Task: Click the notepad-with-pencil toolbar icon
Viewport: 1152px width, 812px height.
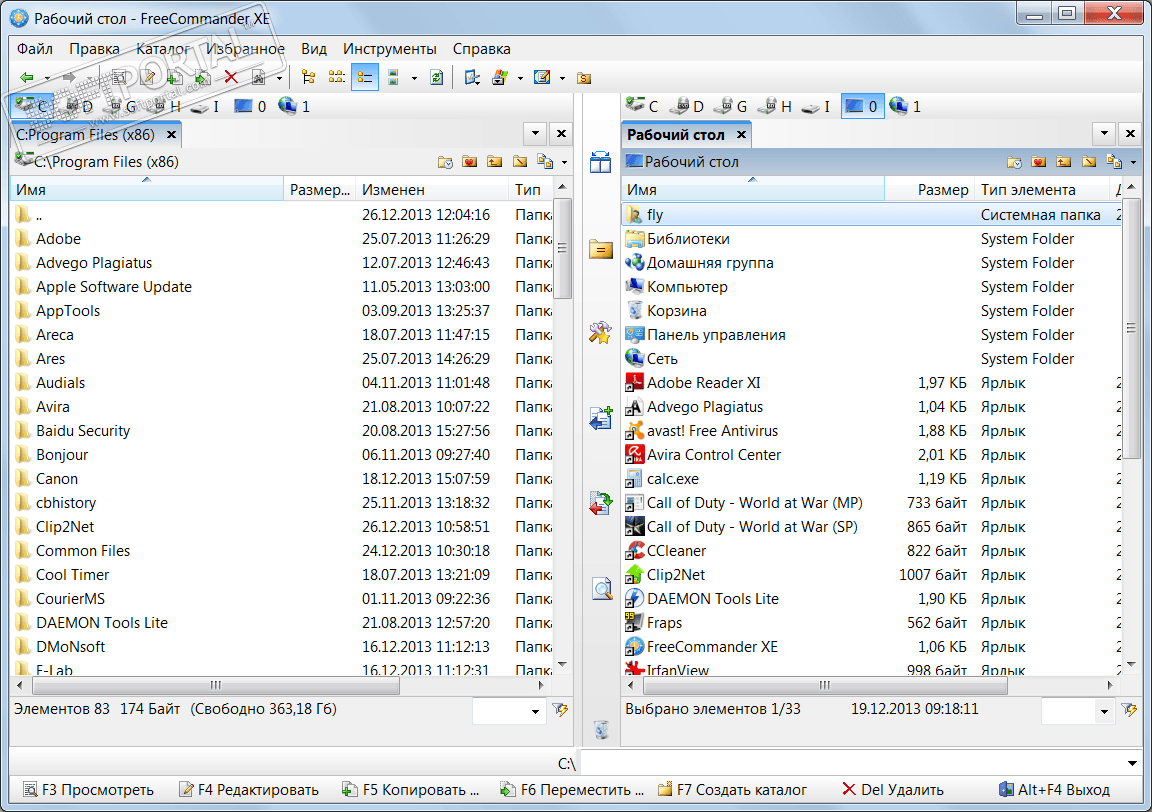Action: [x=542, y=77]
